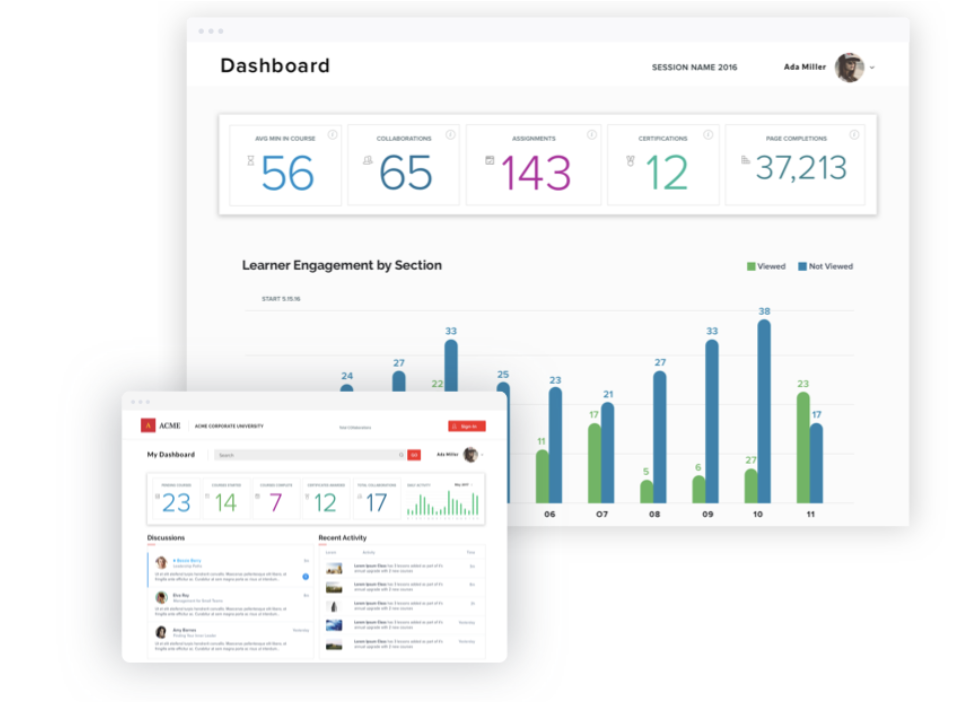Open the month dropdown above Daily Activity chart

[463, 485]
